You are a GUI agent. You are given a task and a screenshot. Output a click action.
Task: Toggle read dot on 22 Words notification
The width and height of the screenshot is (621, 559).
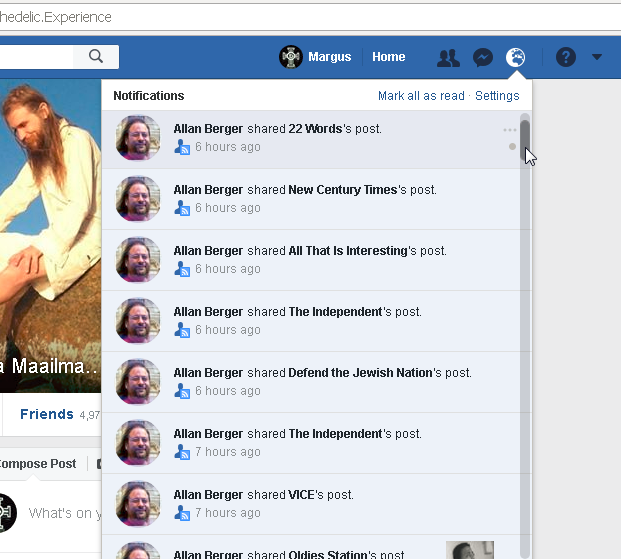(512, 147)
